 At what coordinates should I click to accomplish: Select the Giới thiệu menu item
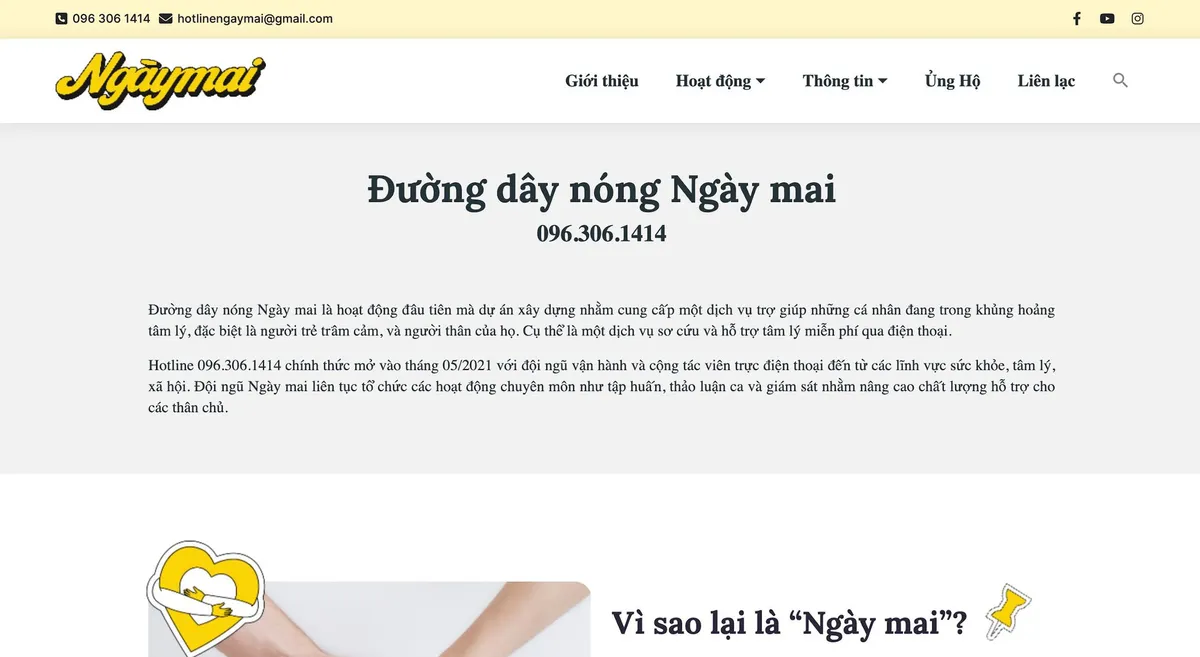(602, 80)
